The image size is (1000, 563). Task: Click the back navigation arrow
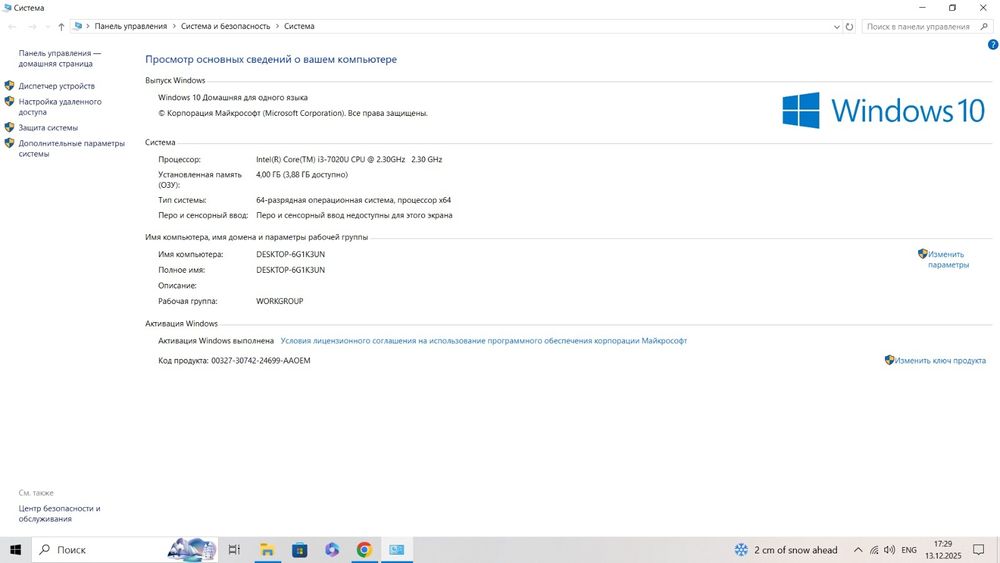[12, 27]
